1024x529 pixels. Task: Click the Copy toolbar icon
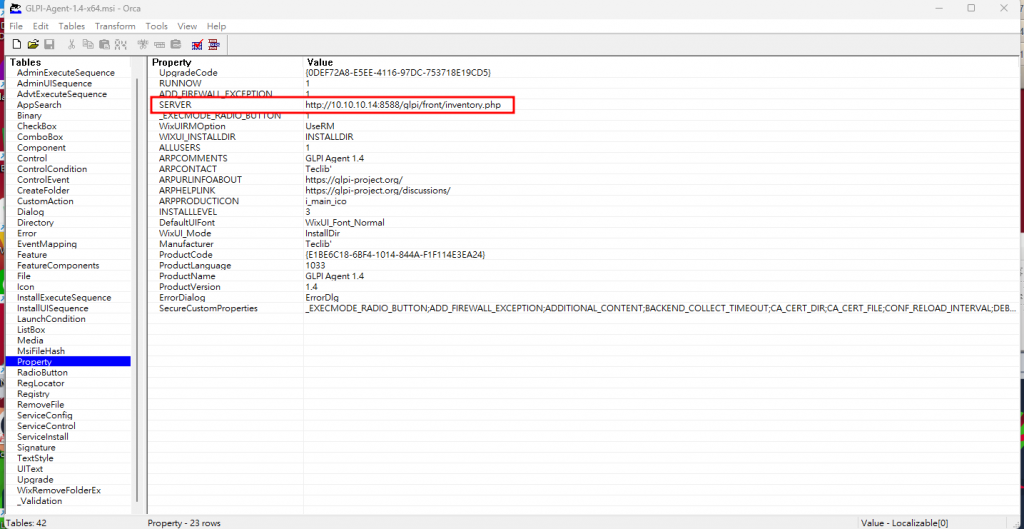[88, 44]
